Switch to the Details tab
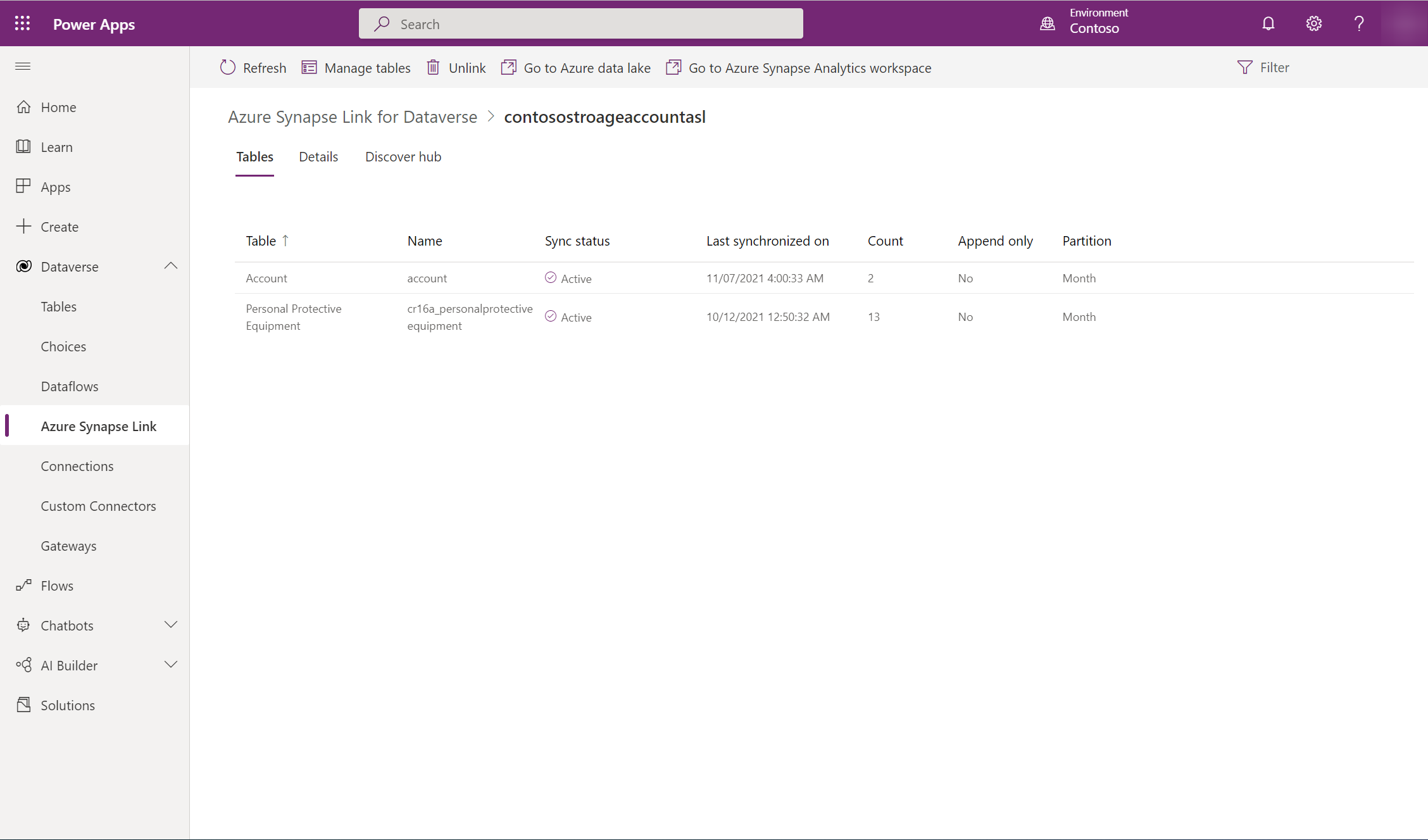 click(x=318, y=156)
